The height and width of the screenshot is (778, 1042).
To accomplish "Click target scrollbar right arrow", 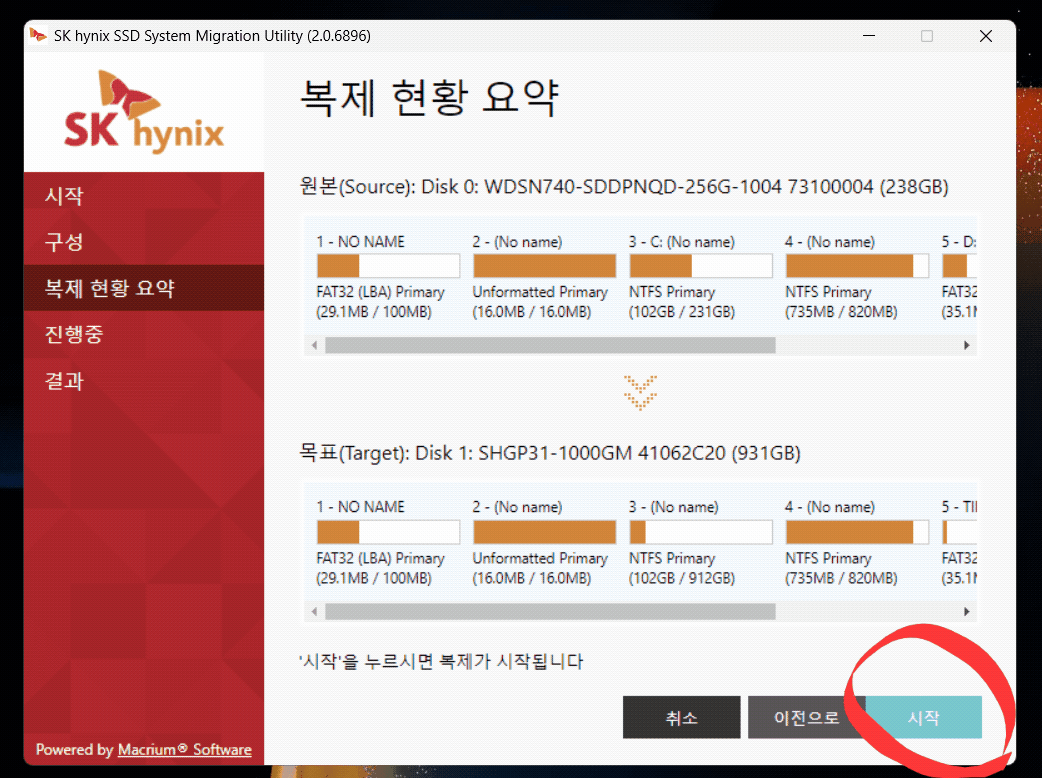I will tap(967, 611).
